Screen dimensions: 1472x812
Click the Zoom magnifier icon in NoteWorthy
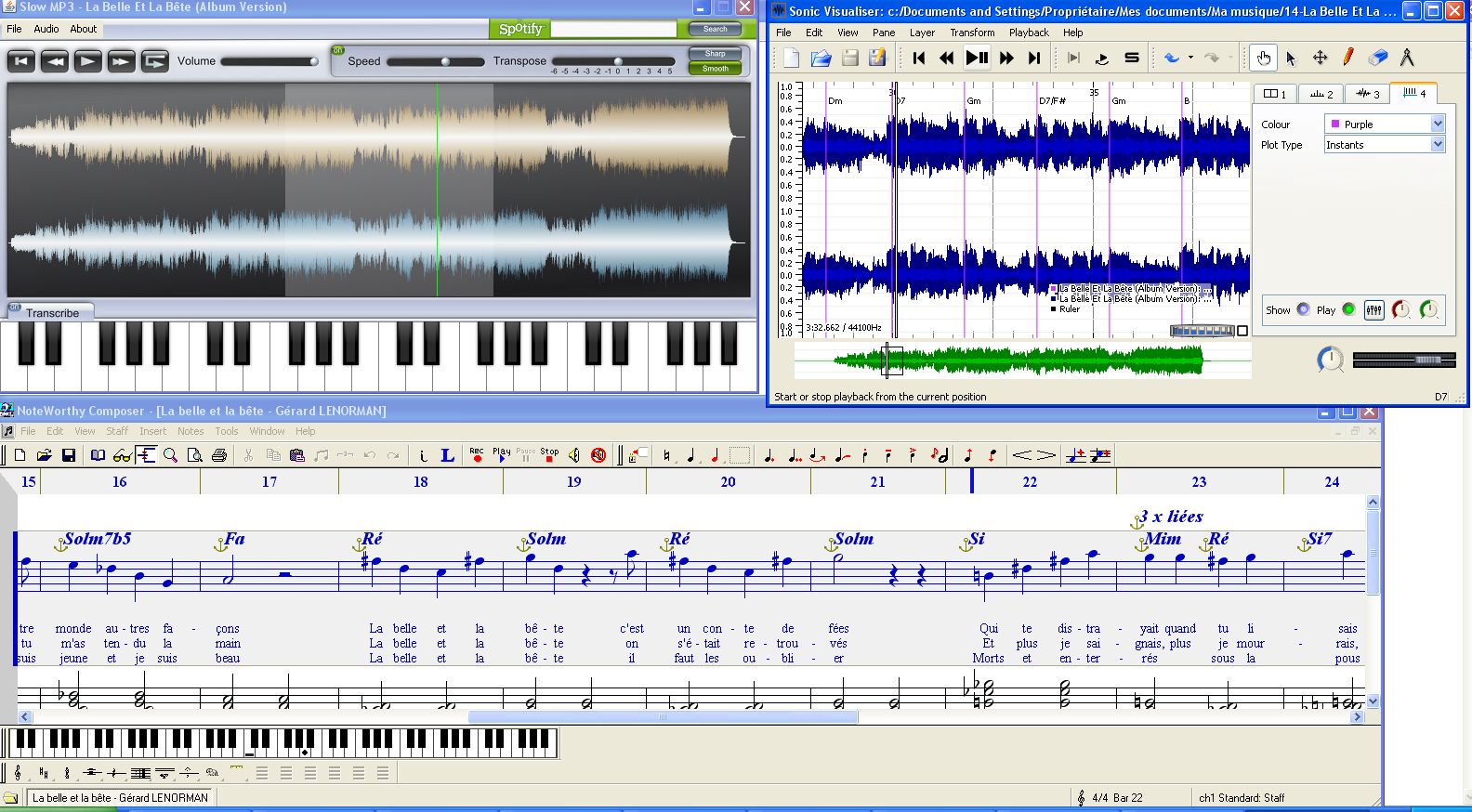170,455
